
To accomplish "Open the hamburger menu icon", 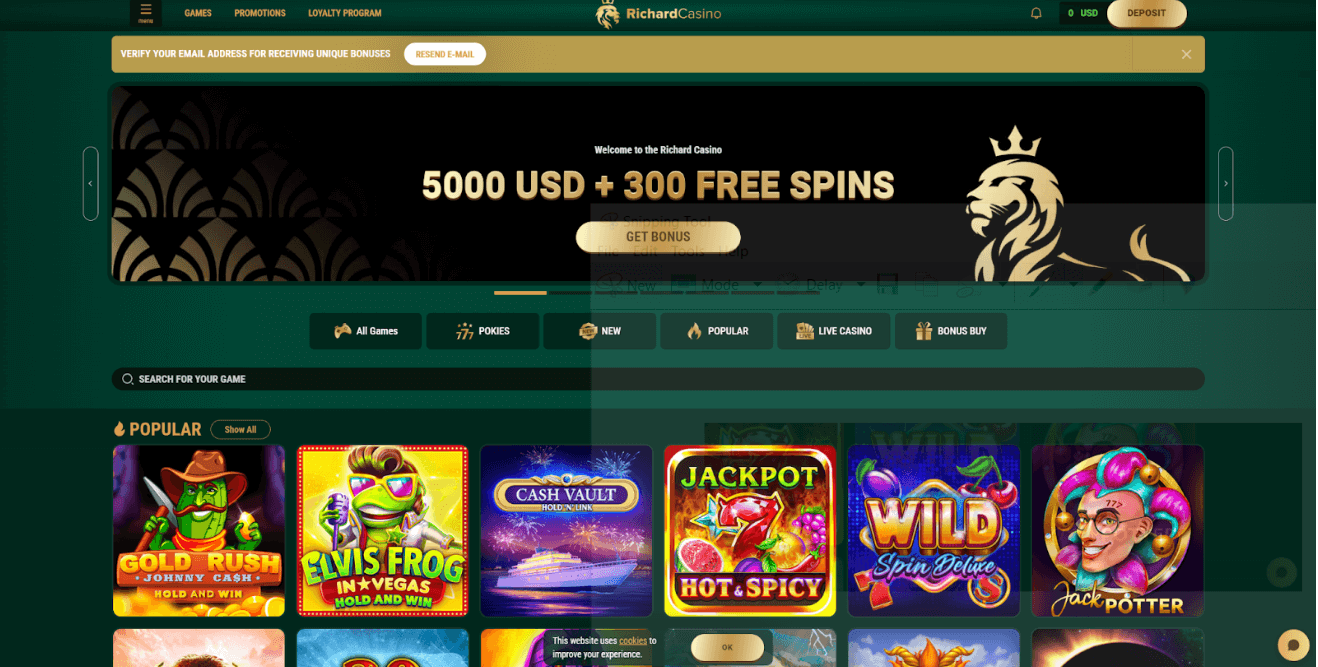I will (x=146, y=12).
